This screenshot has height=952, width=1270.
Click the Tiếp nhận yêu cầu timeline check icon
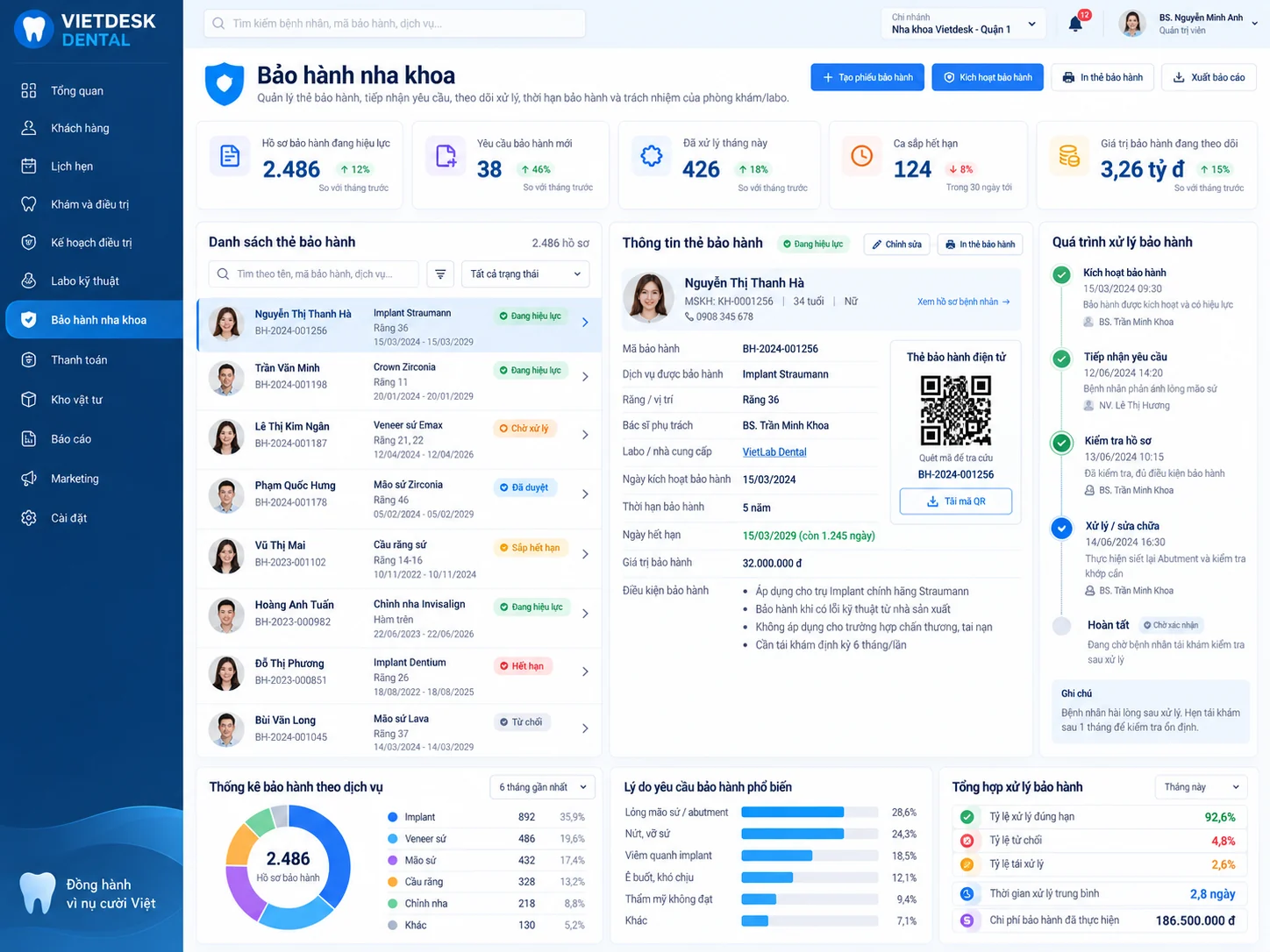pos(1061,359)
